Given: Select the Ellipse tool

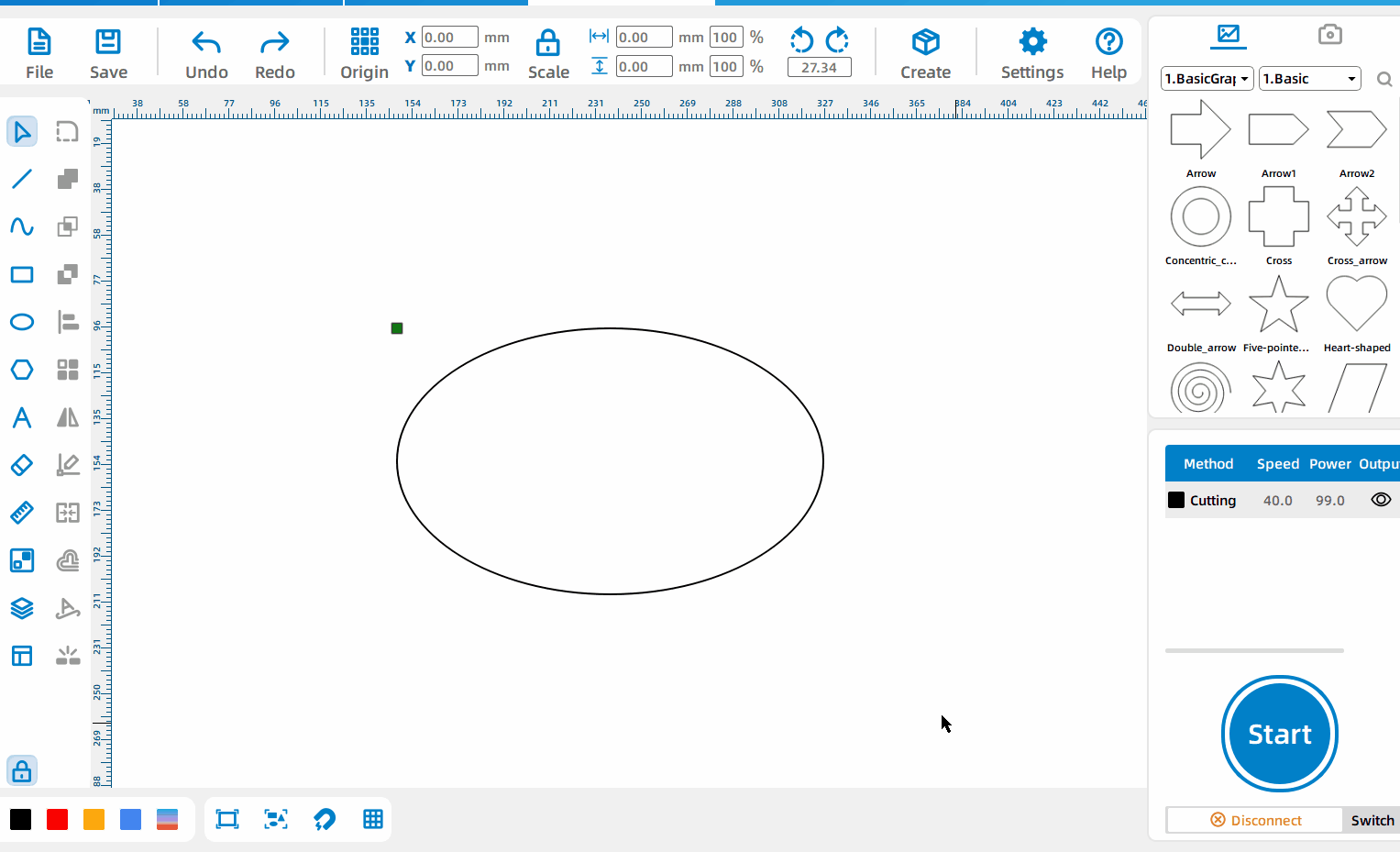Looking at the screenshot, I should [x=22, y=322].
